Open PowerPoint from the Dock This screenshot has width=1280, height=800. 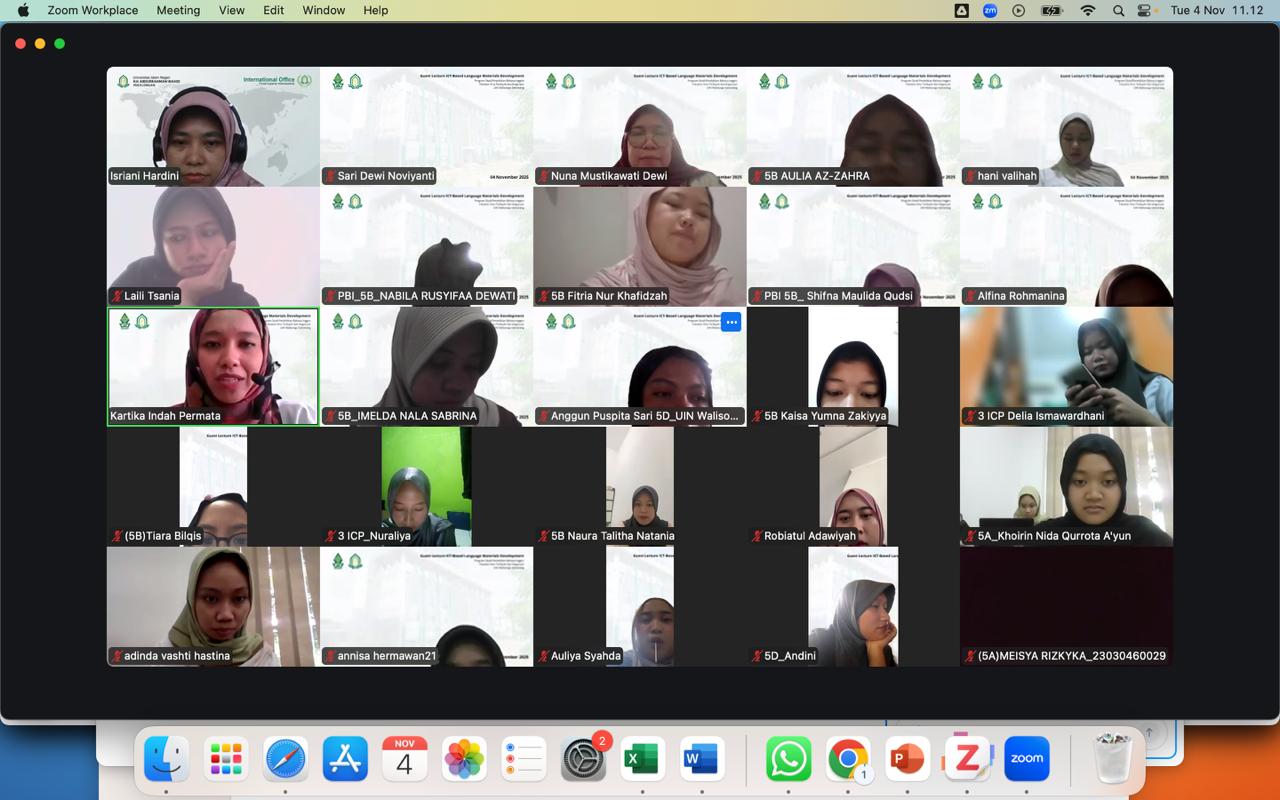pos(907,759)
